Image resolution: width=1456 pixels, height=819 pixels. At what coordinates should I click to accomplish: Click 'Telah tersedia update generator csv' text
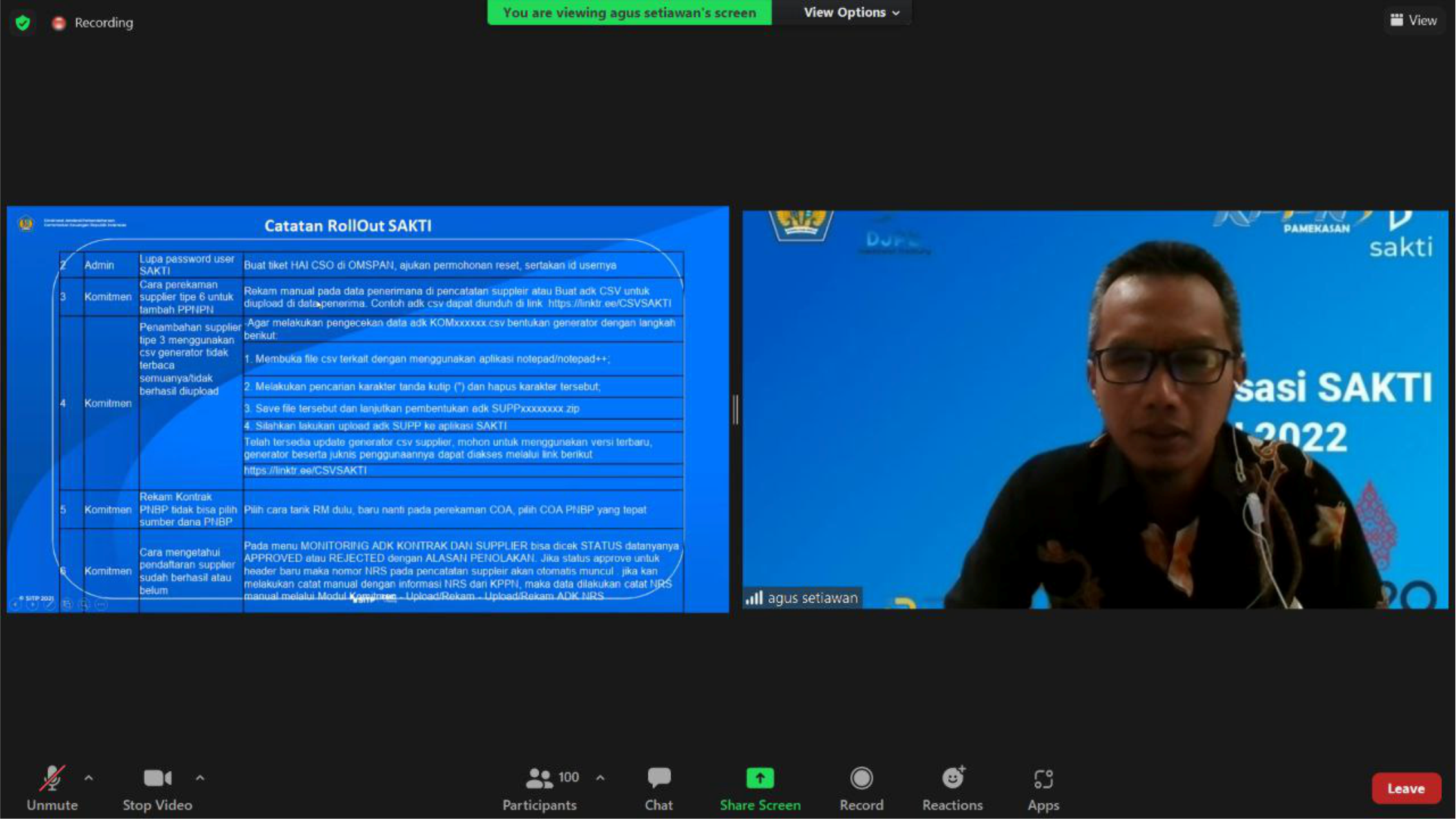click(x=448, y=448)
